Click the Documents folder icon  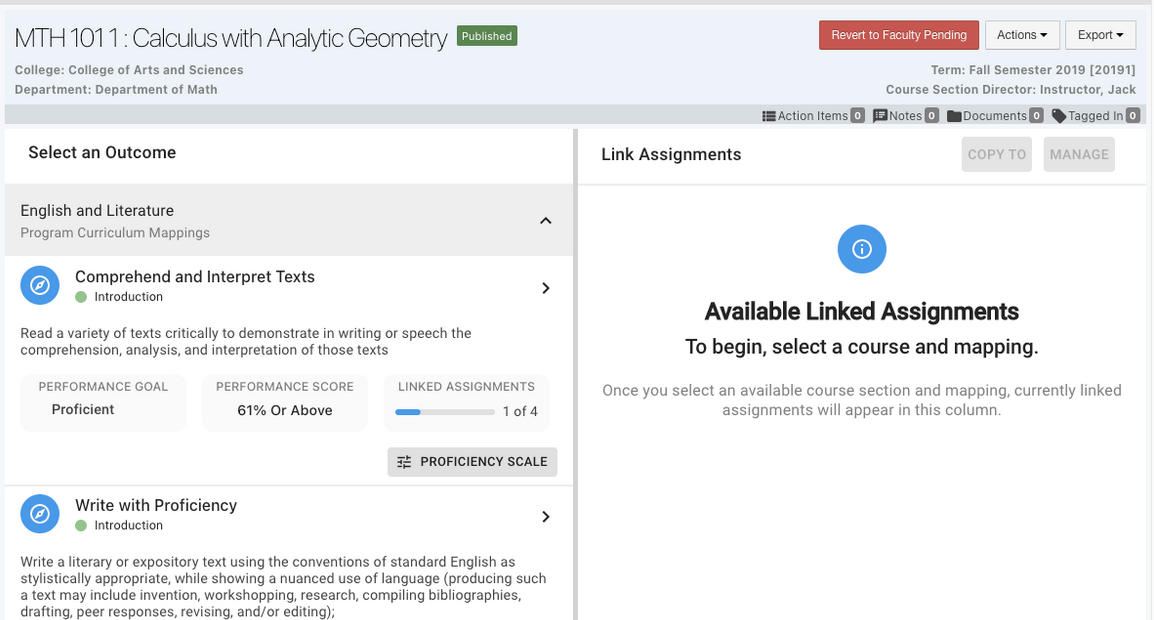[x=954, y=116]
